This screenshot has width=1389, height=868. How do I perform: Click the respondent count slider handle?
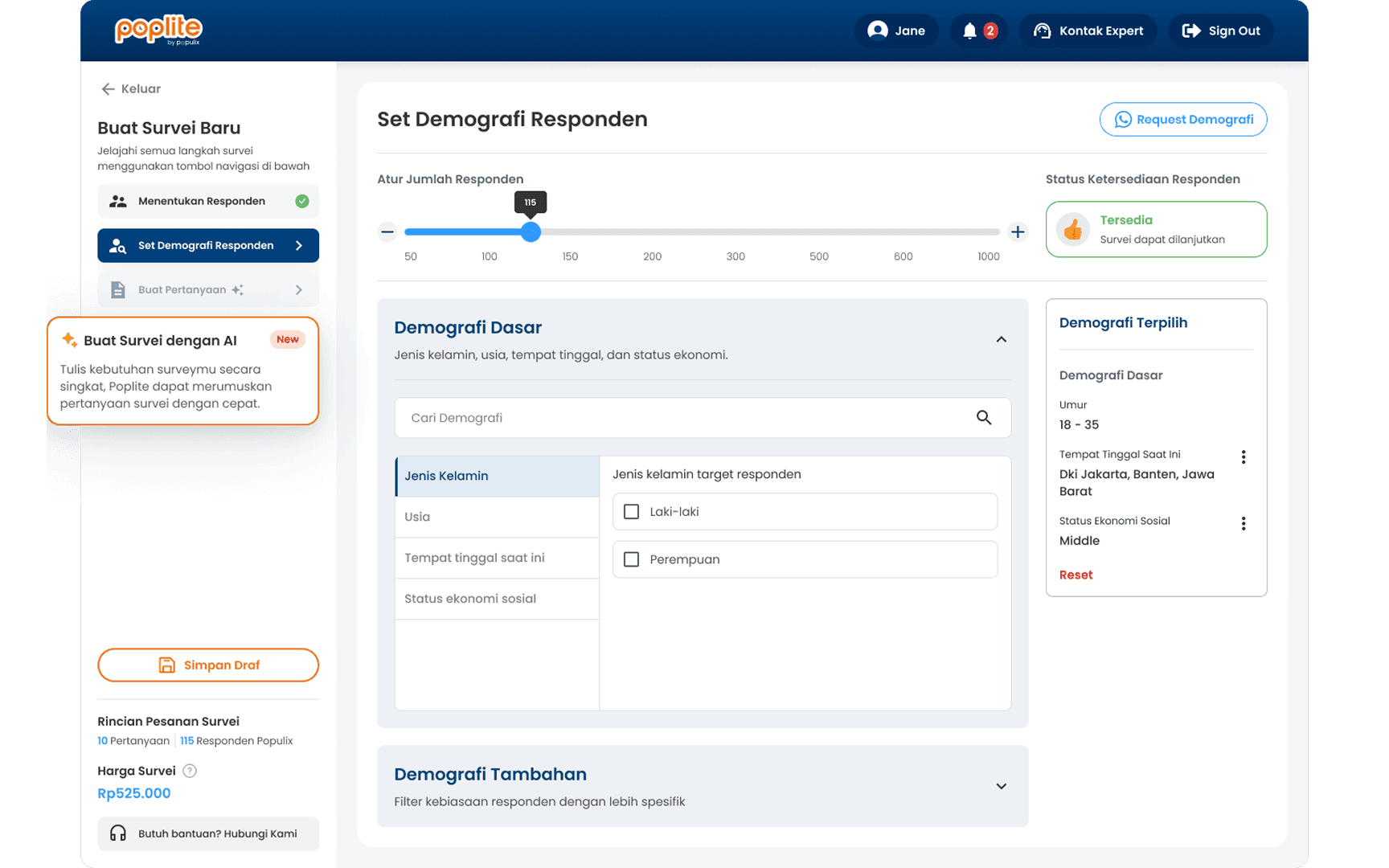[531, 232]
